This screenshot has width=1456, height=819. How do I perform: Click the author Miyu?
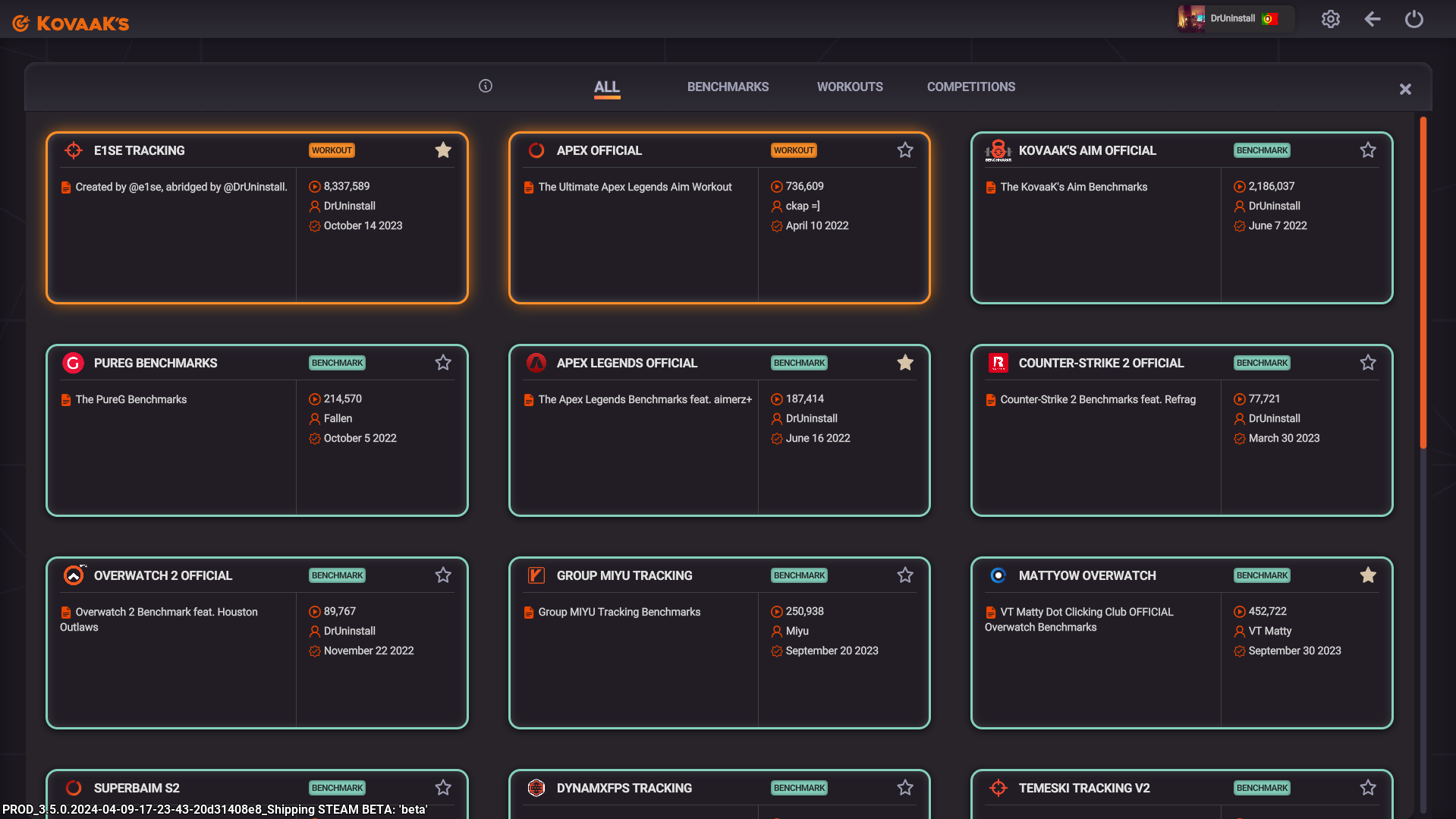pos(797,631)
